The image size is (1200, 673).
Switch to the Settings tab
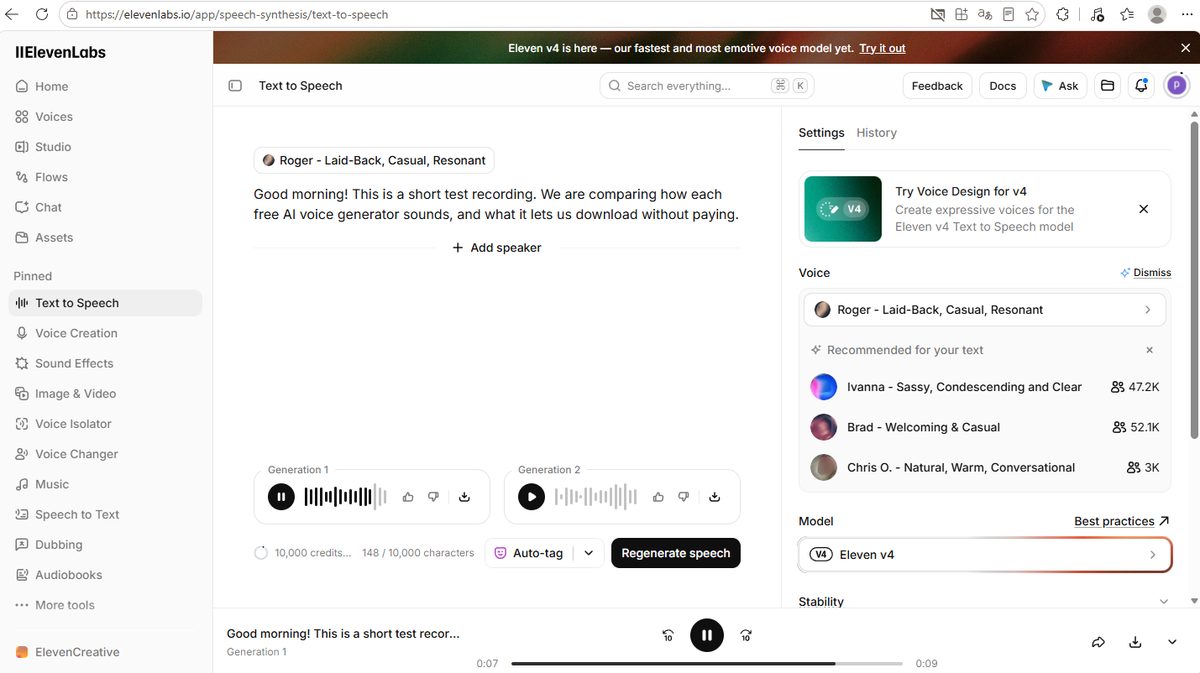[821, 133]
